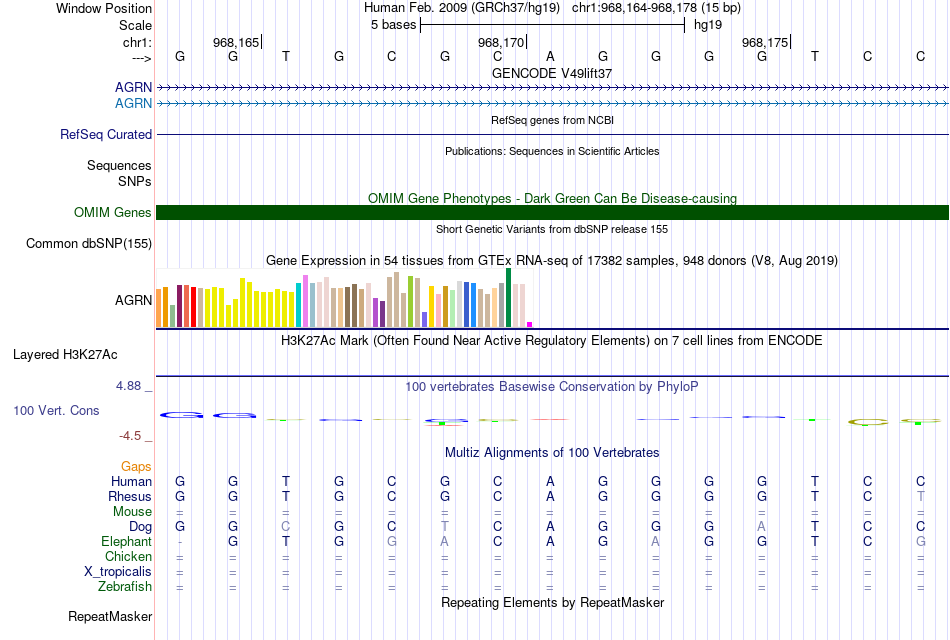This screenshot has height=640, width=950.
Task: Click the AGRN label beside GTEx bar chart
Action: pos(133,301)
